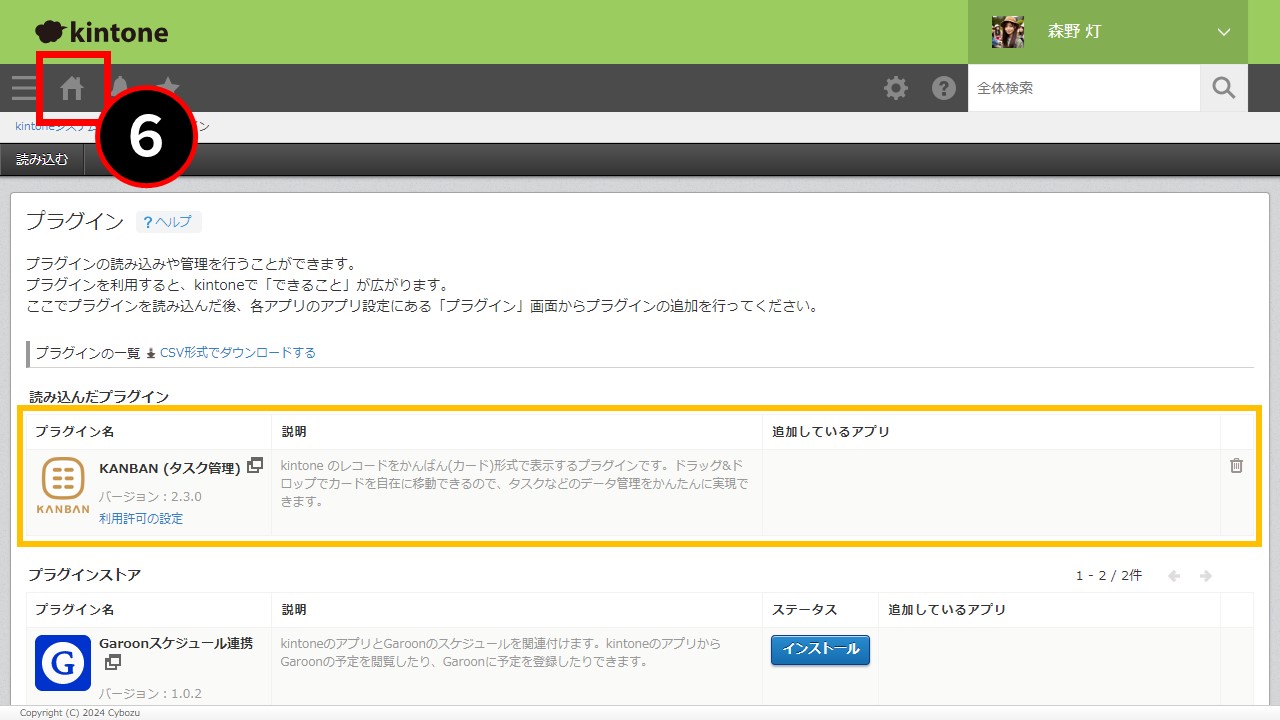Click the ステータス column header
Viewport: 1280px width, 720px height.
[x=805, y=610]
